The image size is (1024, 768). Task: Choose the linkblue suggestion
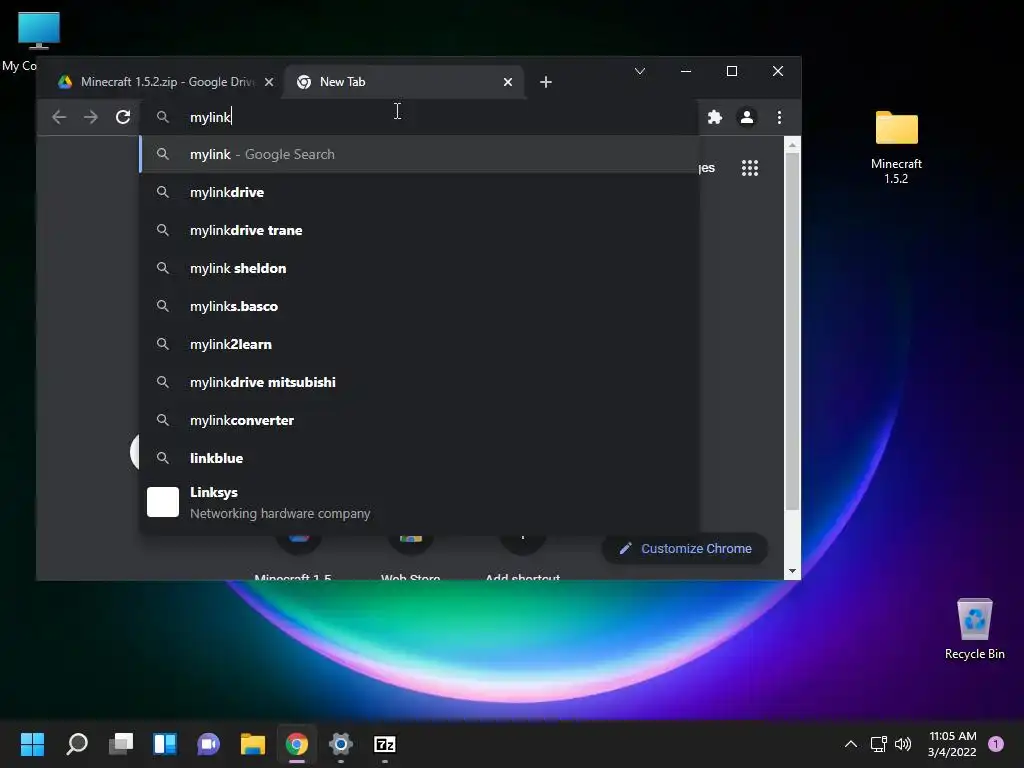[x=419, y=458]
